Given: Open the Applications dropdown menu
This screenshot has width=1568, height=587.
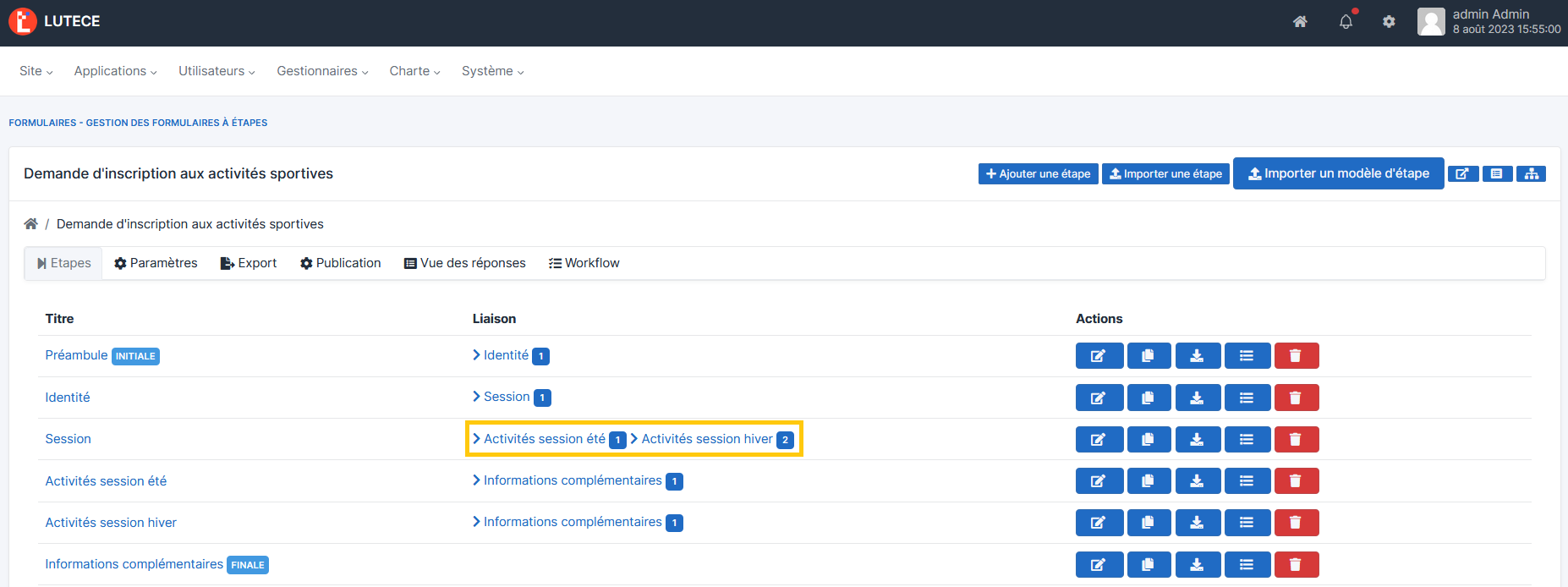Looking at the screenshot, I should pos(115,71).
